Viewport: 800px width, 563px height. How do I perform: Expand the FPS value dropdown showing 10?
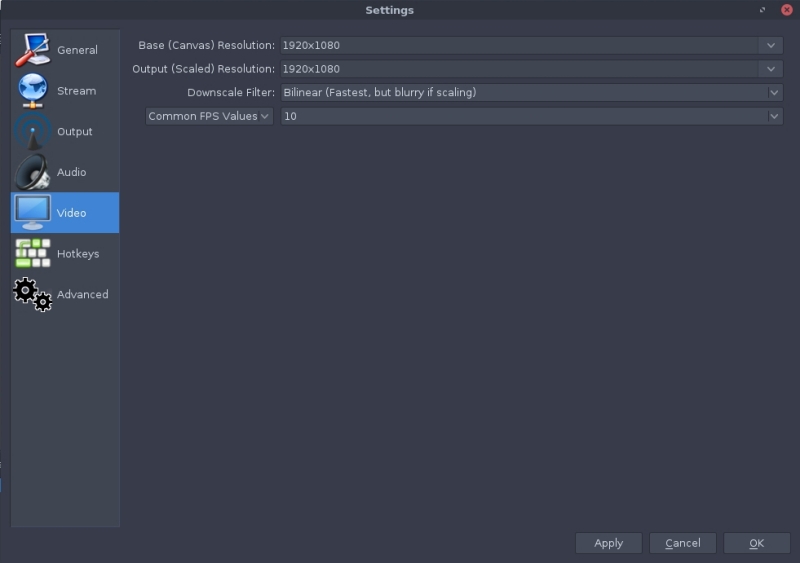pos(773,116)
